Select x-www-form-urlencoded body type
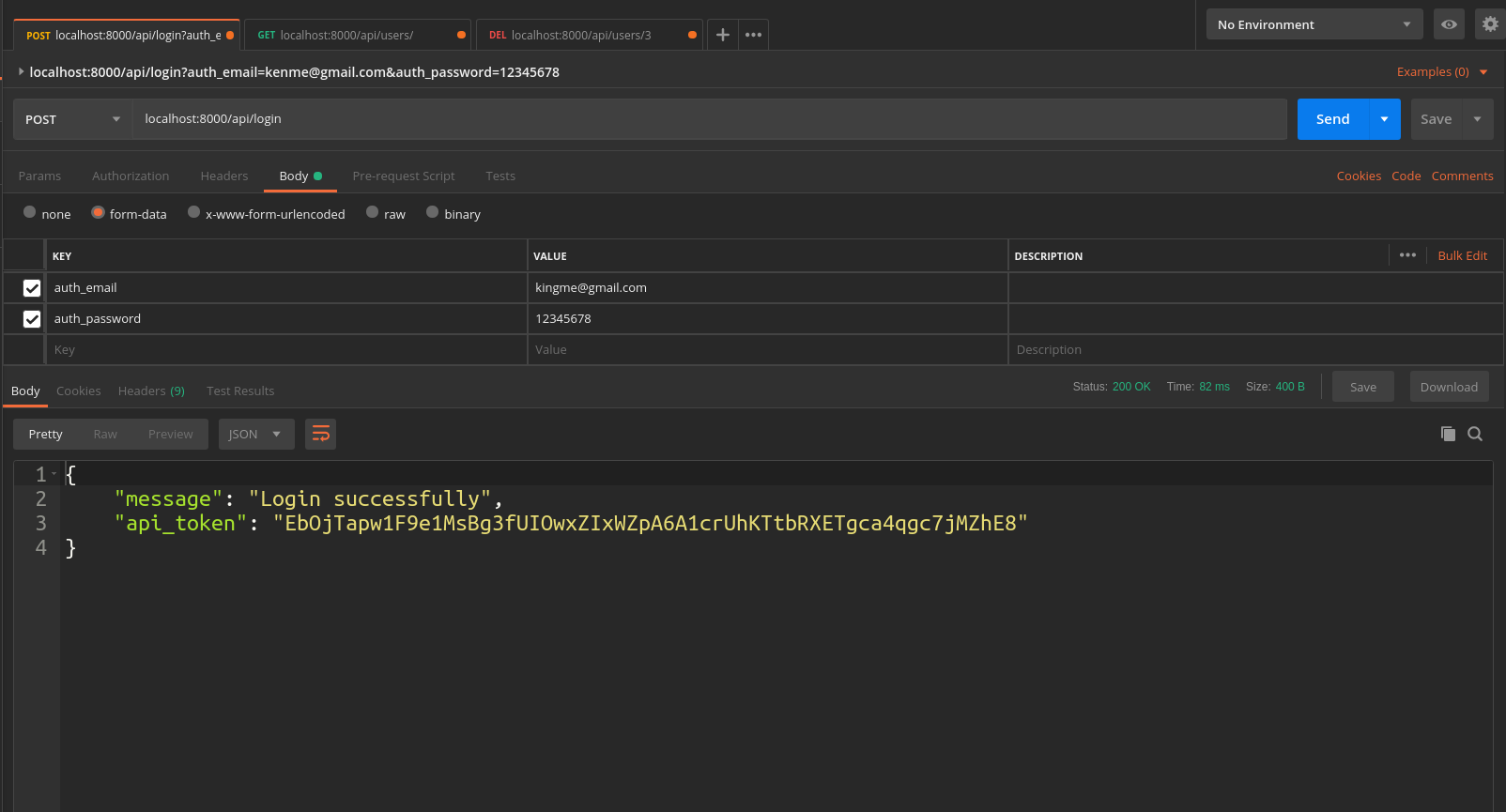 point(193,212)
